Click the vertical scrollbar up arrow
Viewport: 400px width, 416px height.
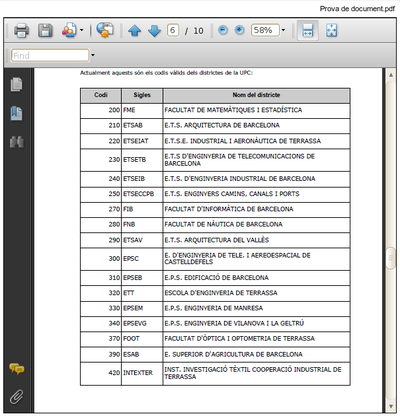391,75
